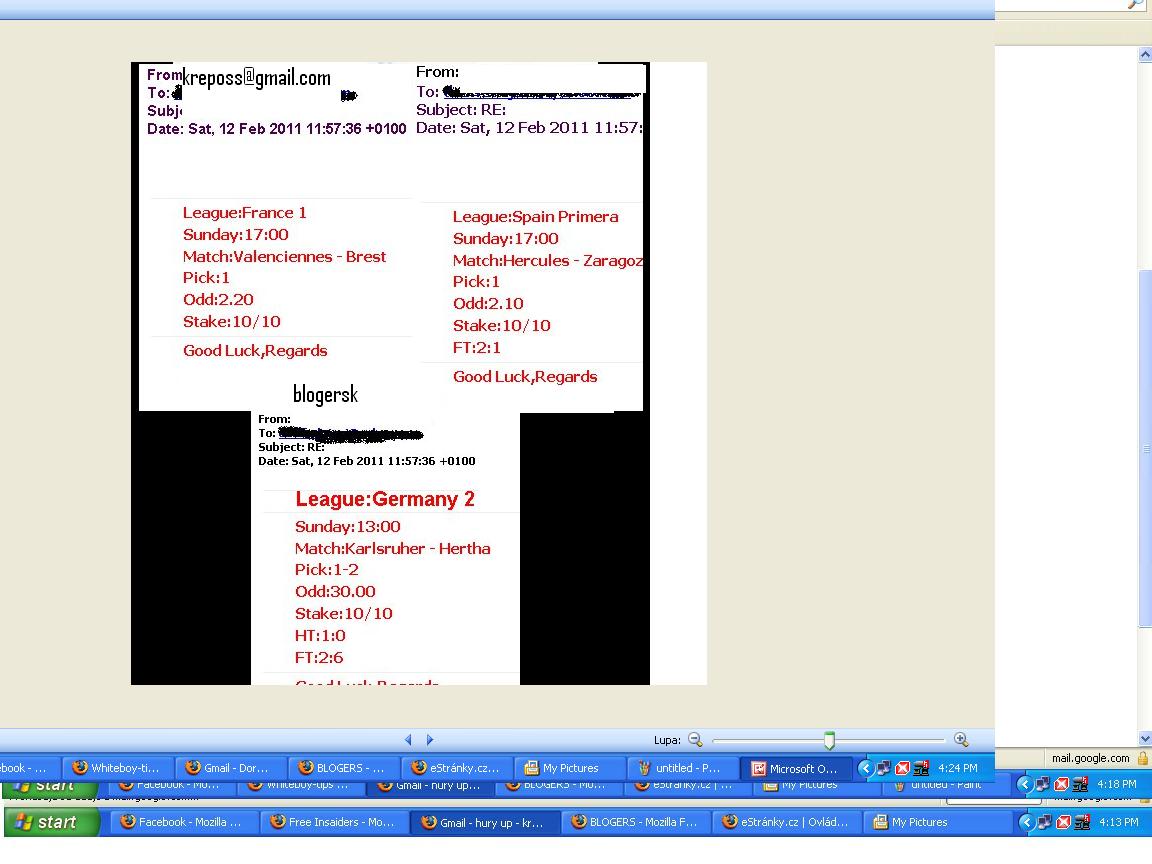Zoom out using the minus magnifier icon
Viewport: 1152px width, 864px height.
(x=693, y=739)
